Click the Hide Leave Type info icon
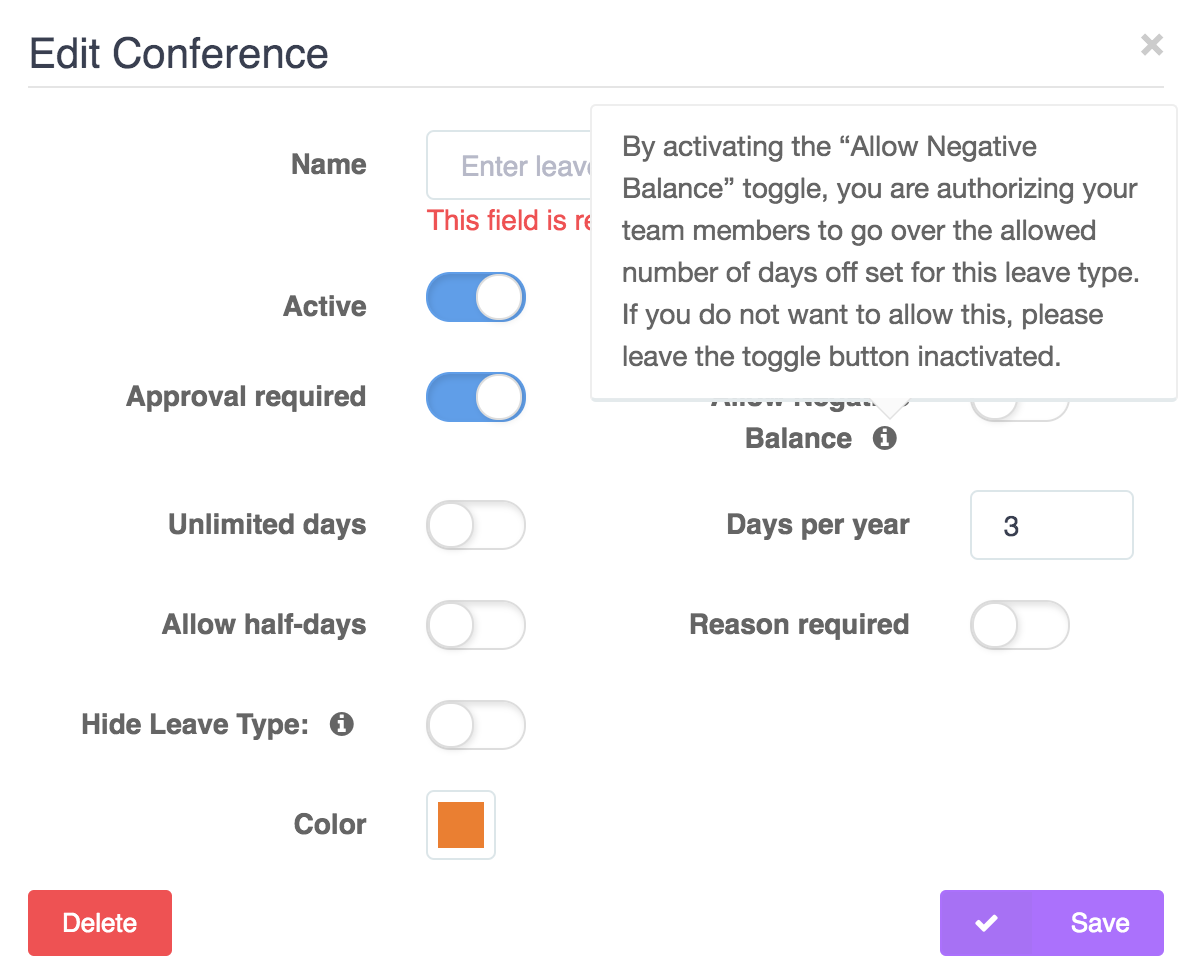 click(x=341, y=724)
